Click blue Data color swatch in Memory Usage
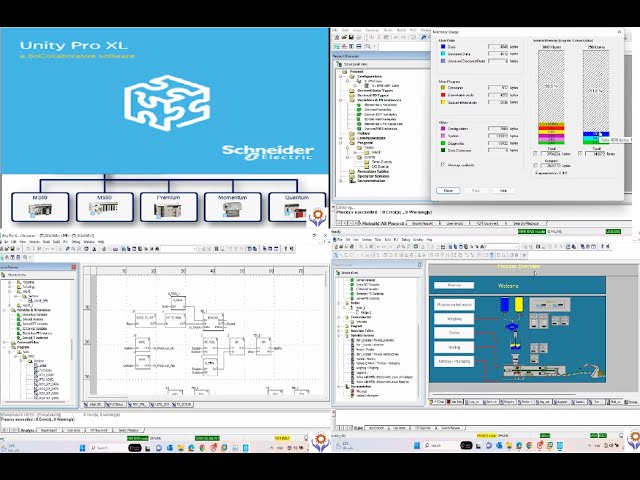Screen dimensions: 640x480 443,47
